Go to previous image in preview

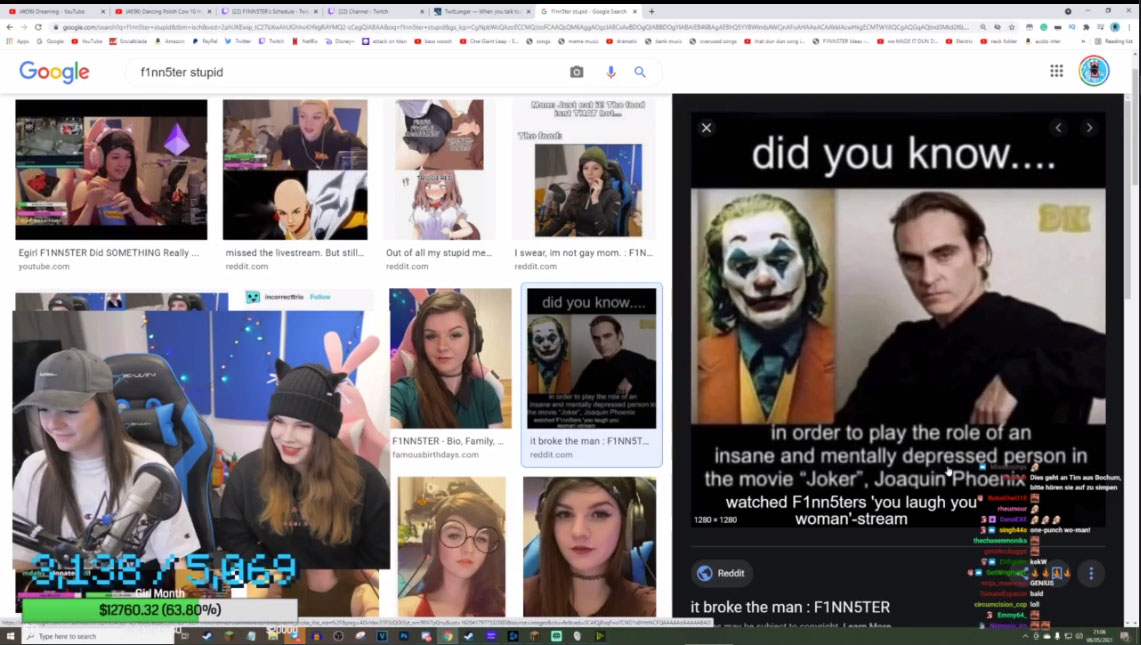pos(1058,127)
